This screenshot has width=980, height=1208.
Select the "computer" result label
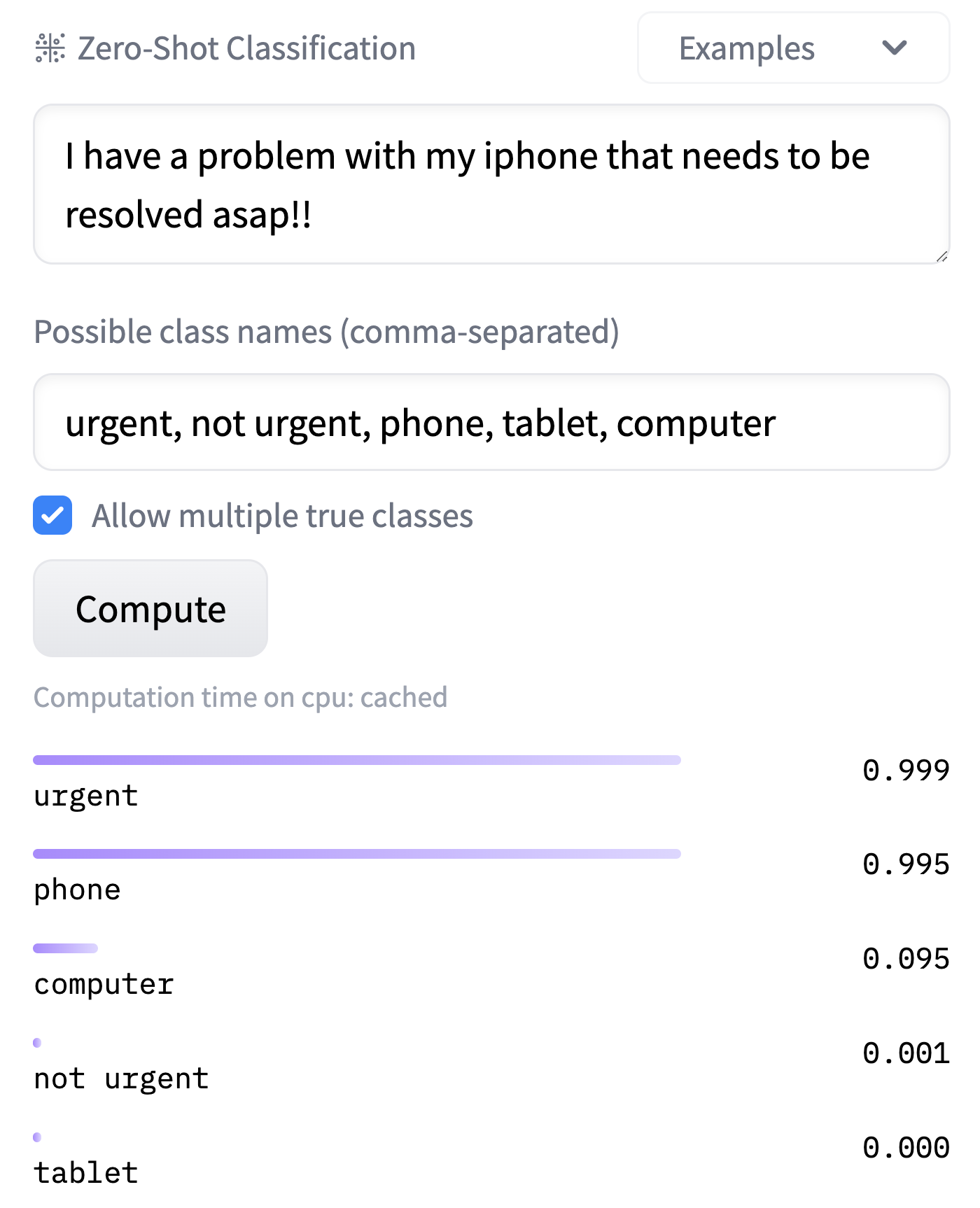(104, 985)
